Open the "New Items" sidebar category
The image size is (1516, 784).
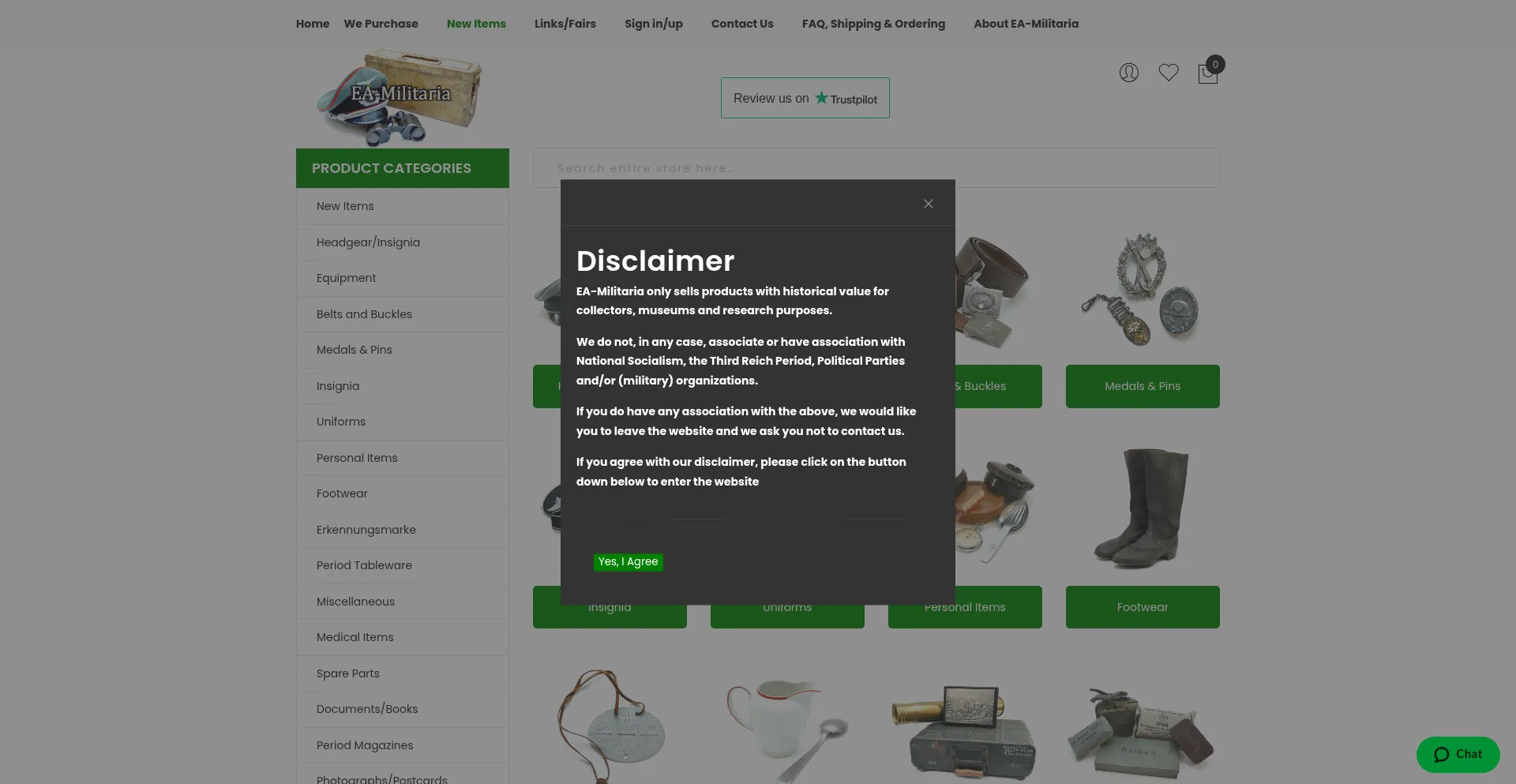click(x=345, y=206)
